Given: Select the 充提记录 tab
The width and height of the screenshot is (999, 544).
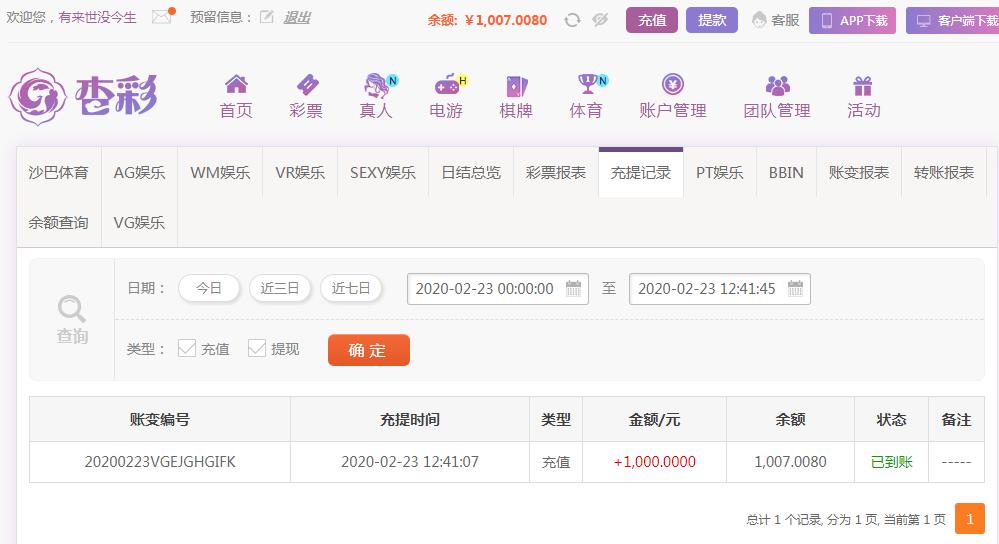Looking at the screenshot, I should point(641,173).
